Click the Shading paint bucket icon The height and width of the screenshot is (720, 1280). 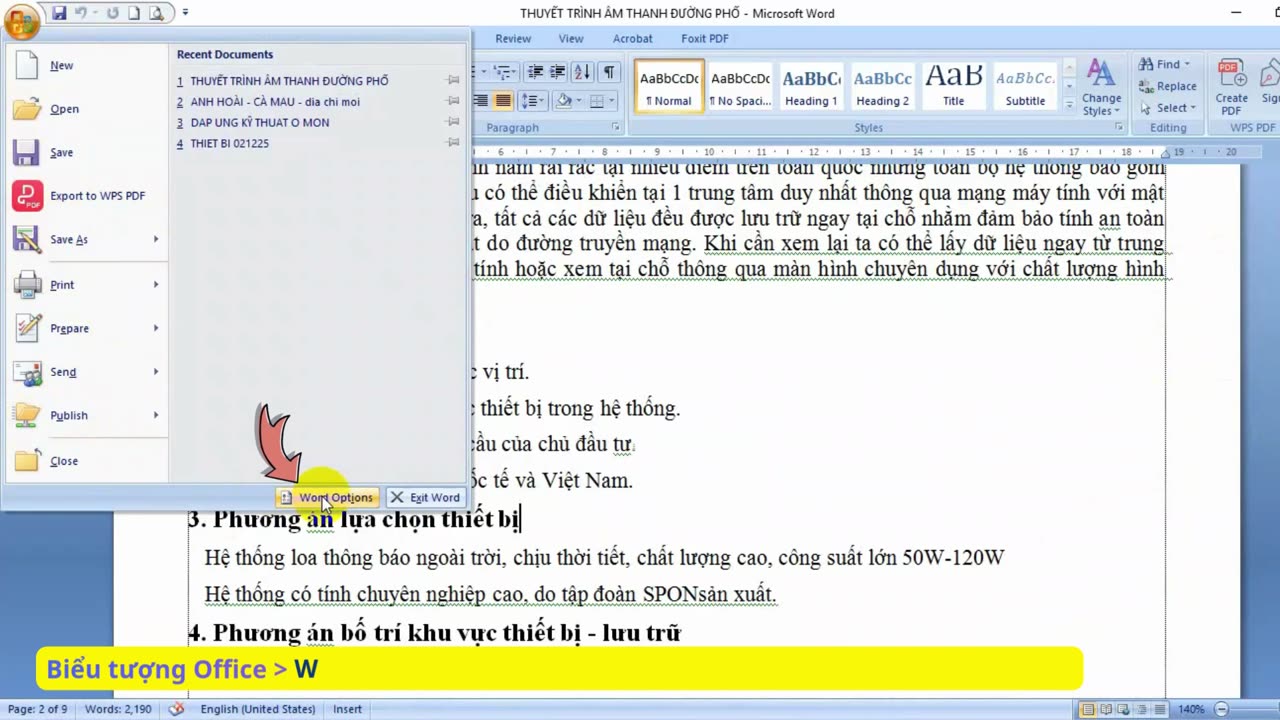[564, 101]
